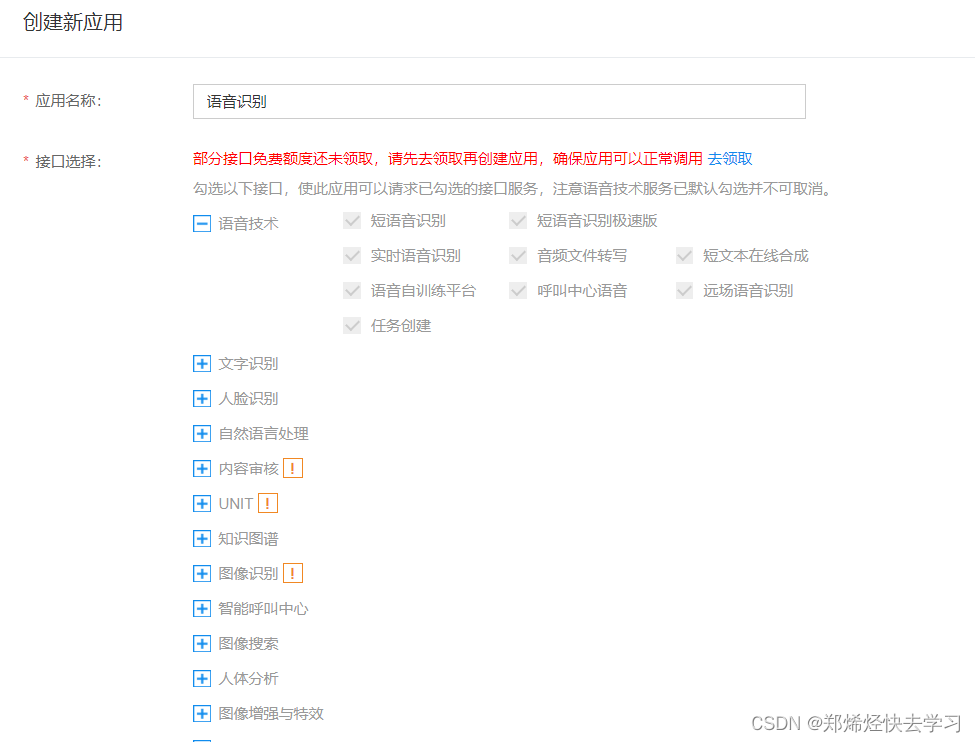975x742 pixels.
Task: Click the 图像增强与特效 category label
Action: [x=271, y=713]
